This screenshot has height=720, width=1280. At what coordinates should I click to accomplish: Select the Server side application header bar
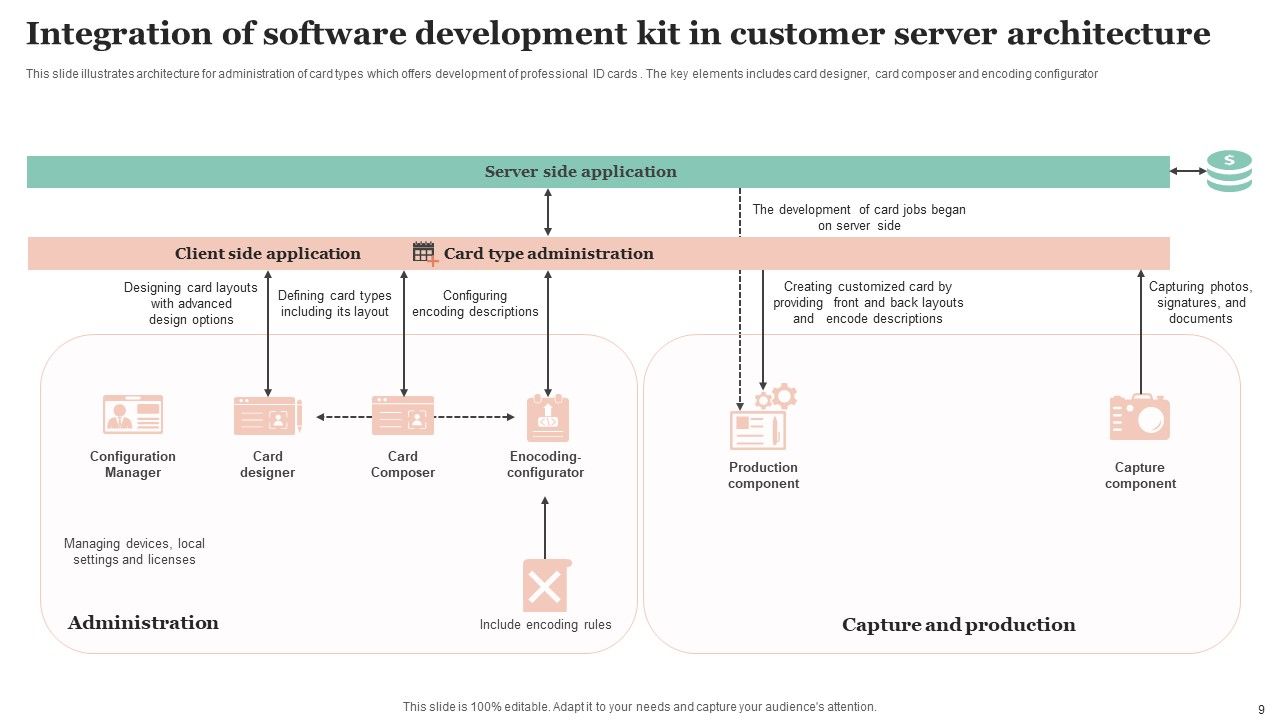580,171
